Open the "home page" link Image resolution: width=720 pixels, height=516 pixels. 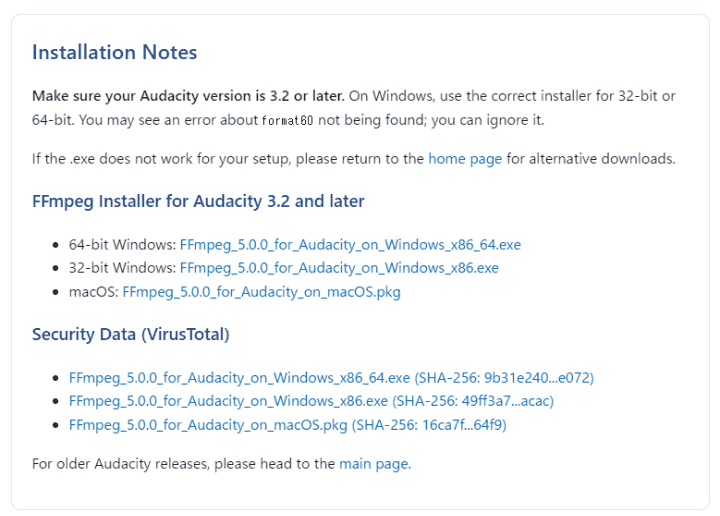tap(465, 158)
